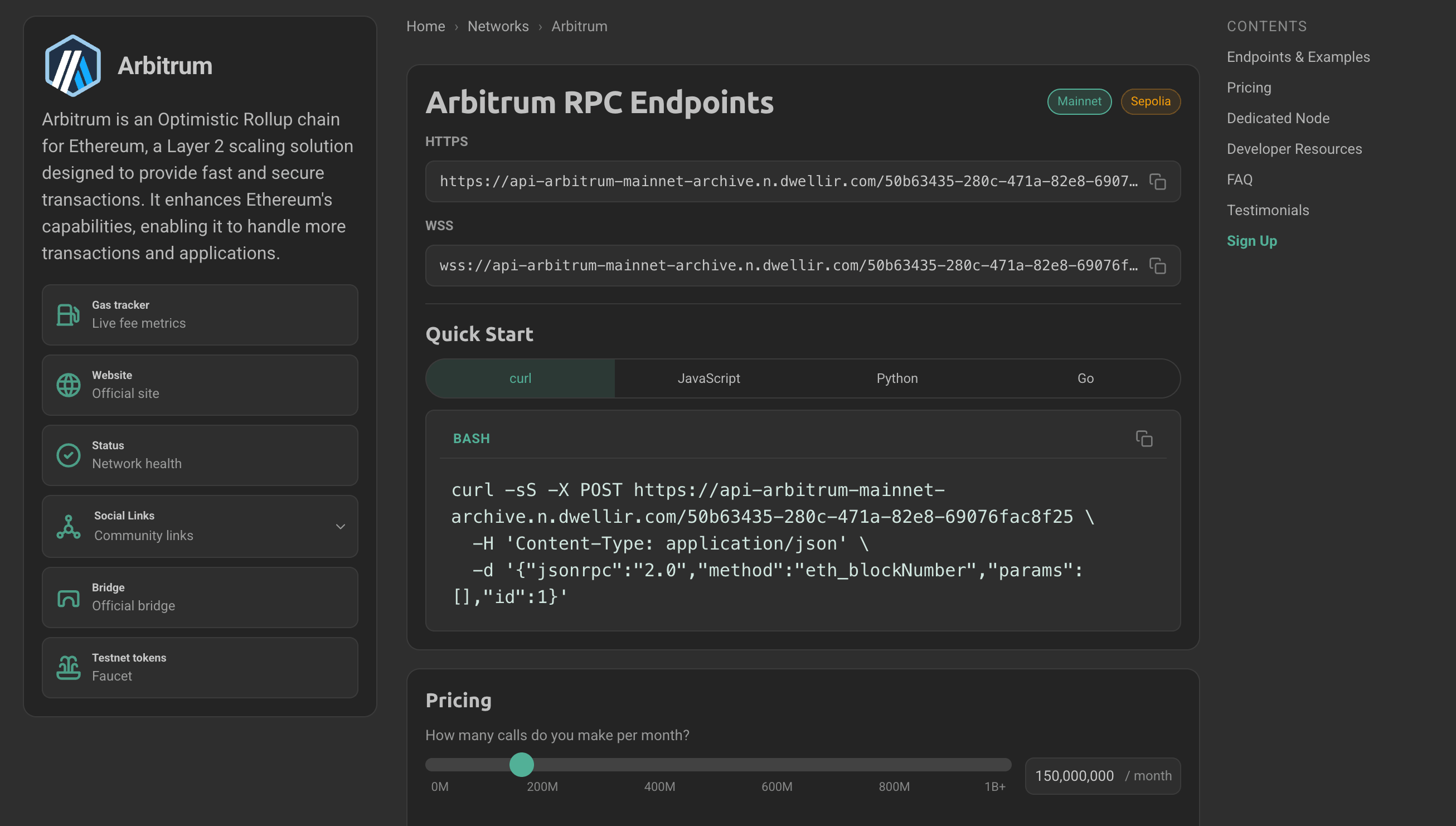Open the Home breadcrumb
The image size is (1456, 826).
[425, 26]
